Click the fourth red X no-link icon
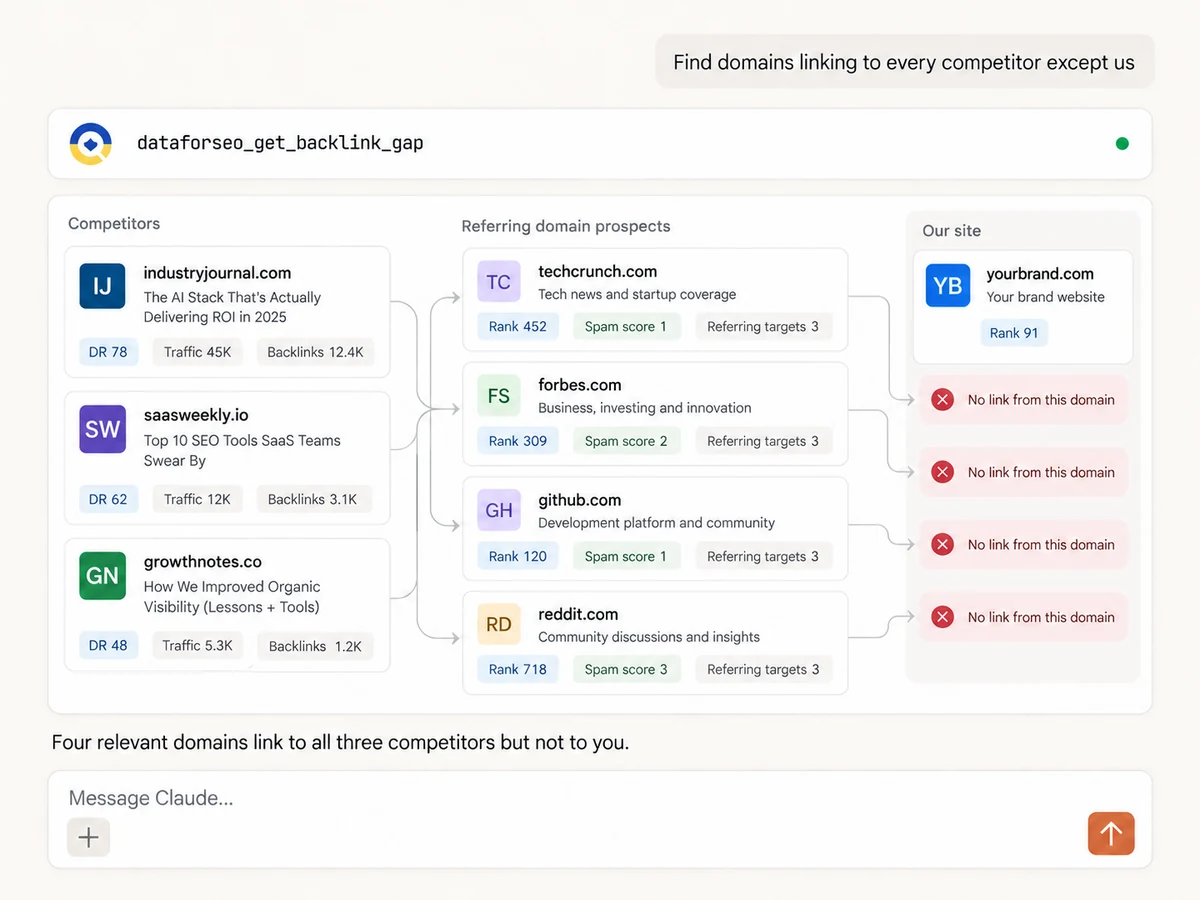This screenshot has height=900, width=1200. (942, 618)
